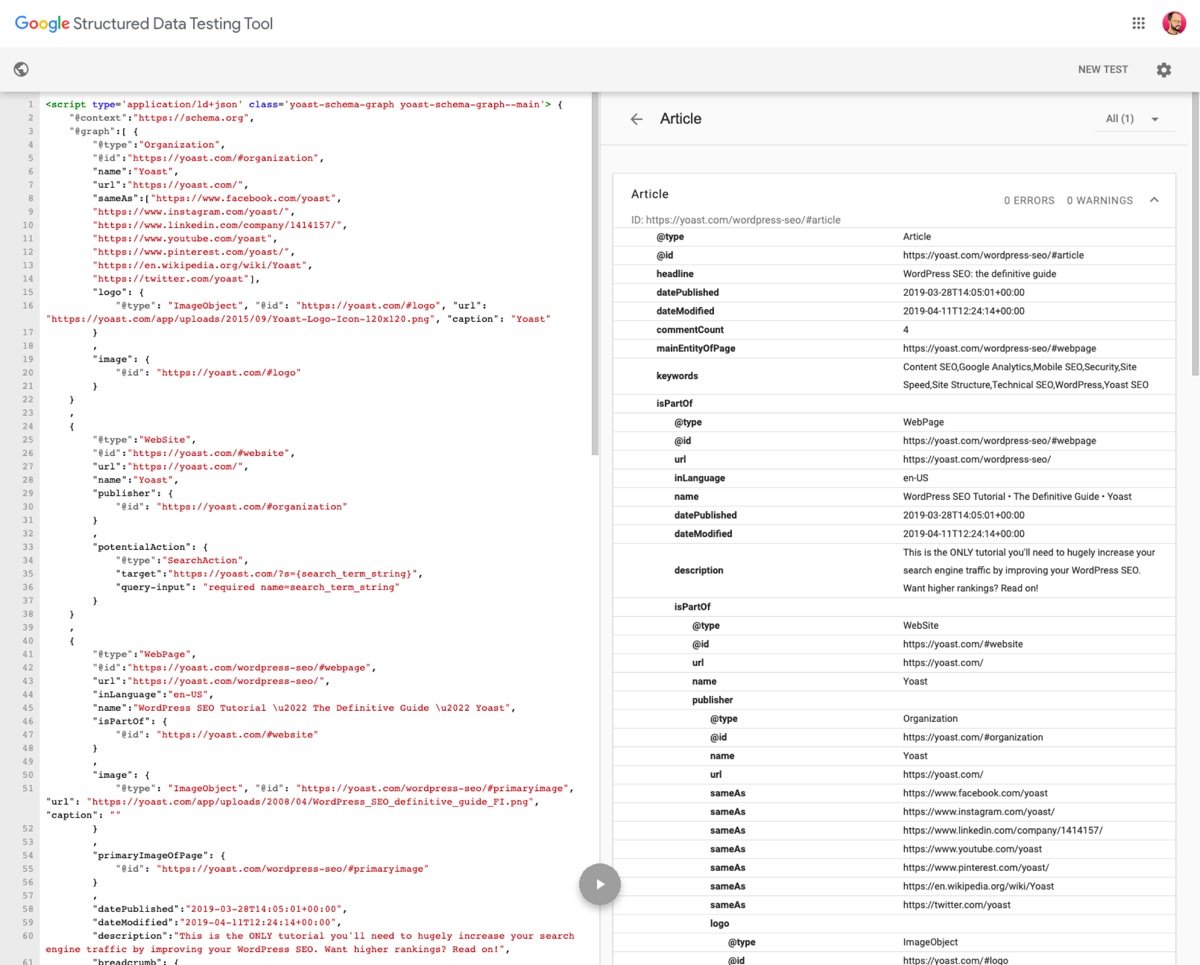Open the Google apps grid icon

(1138, 24)
